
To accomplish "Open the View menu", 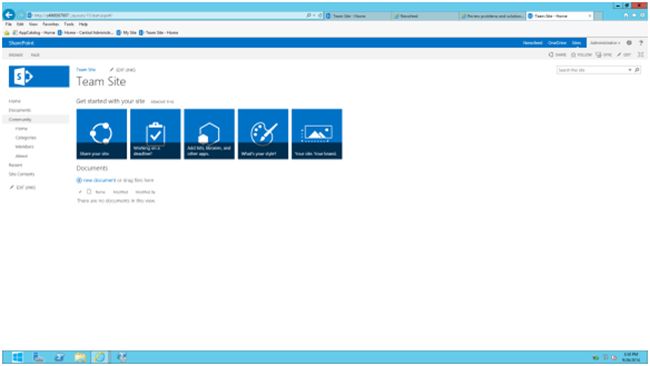I will 33,24.
